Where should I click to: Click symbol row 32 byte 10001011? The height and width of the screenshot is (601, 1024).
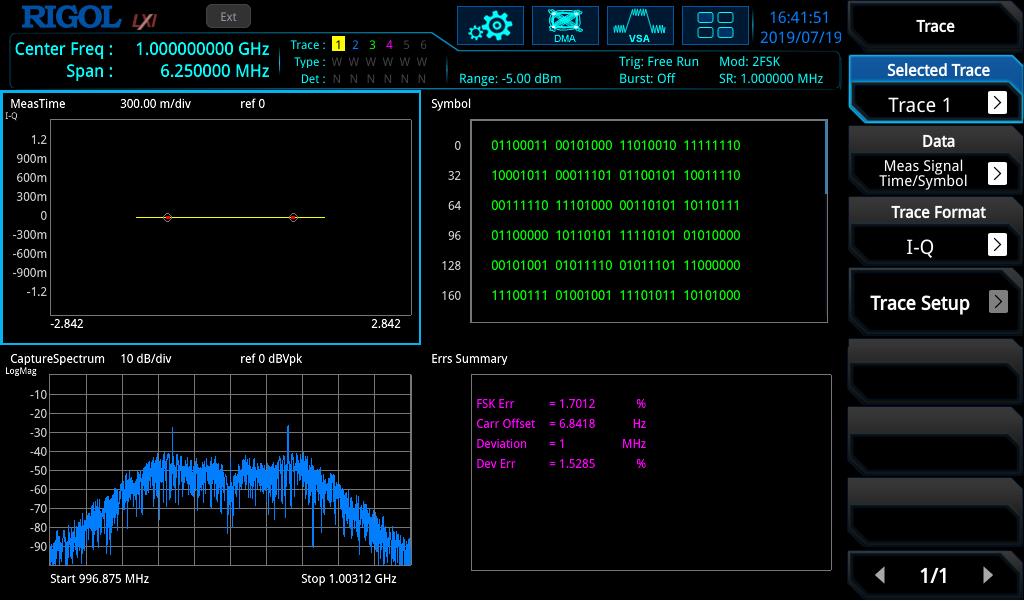point(519,175)
